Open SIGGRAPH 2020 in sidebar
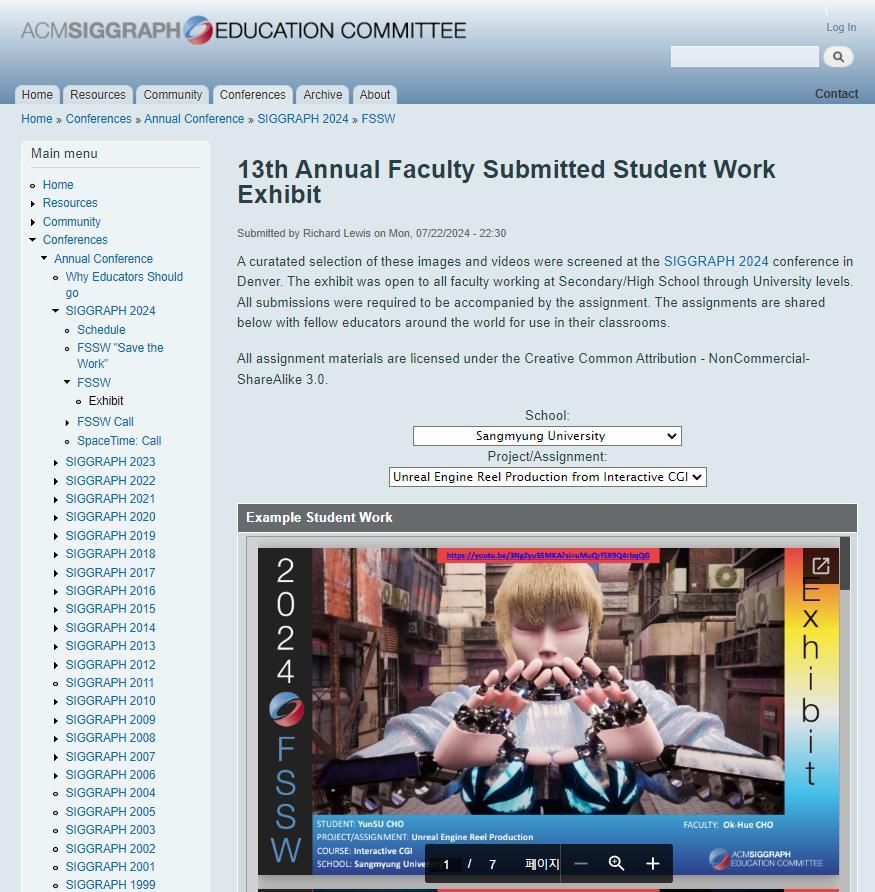 (110, 517)
